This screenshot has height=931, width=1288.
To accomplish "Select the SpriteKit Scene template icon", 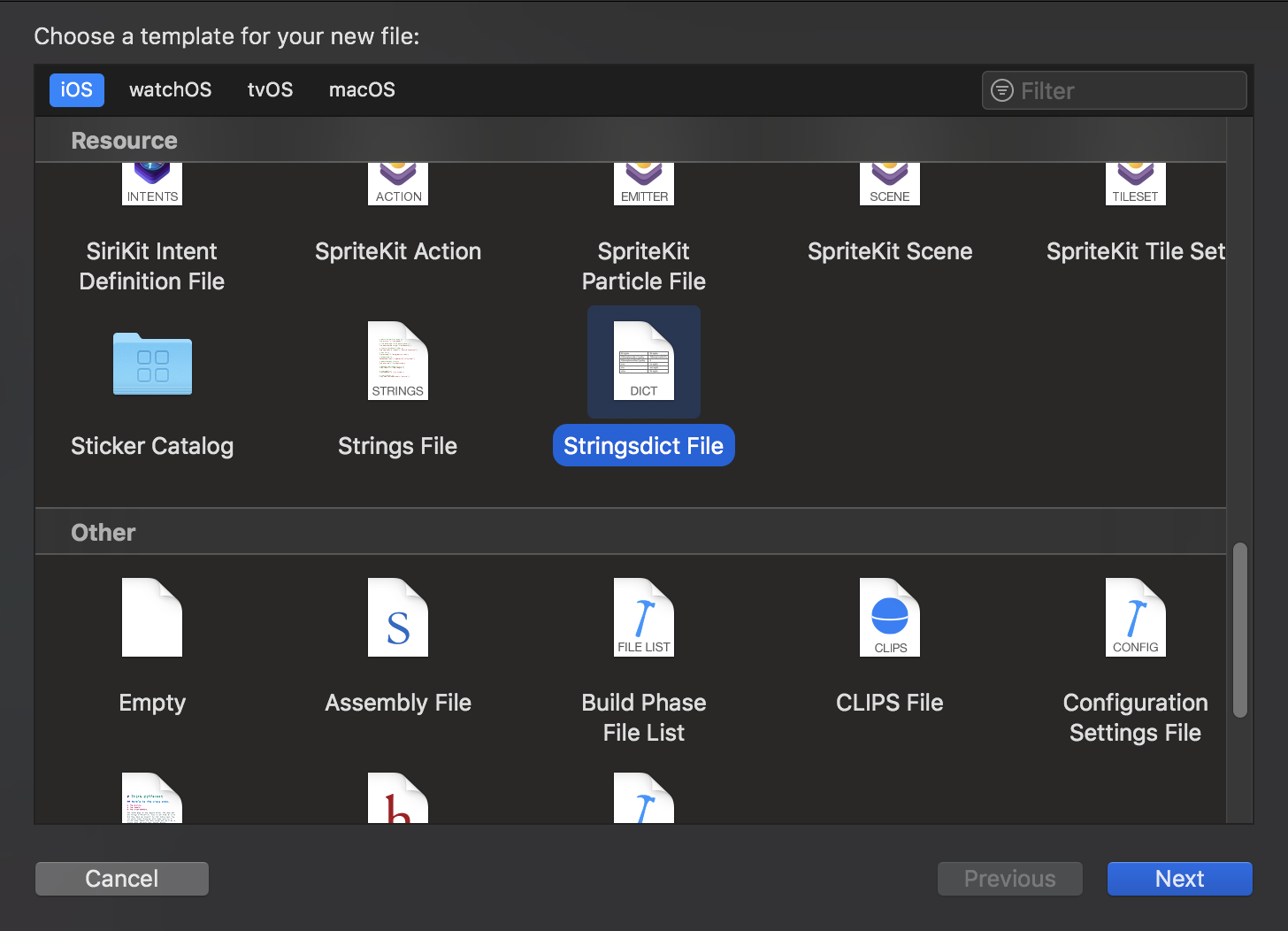I will pos(890,184).
